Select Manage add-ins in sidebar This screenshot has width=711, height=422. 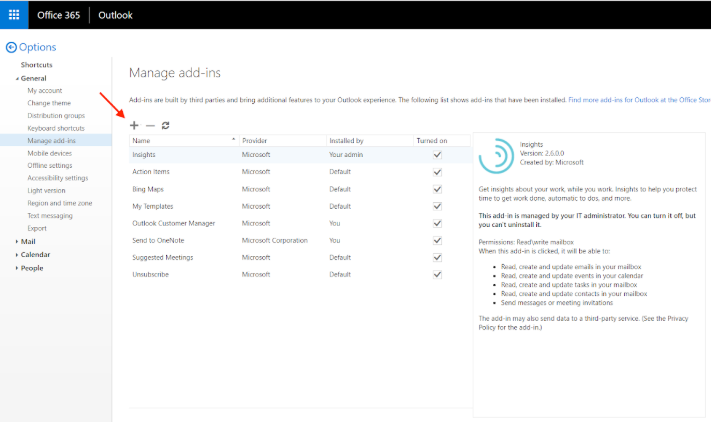coord(56,141)
